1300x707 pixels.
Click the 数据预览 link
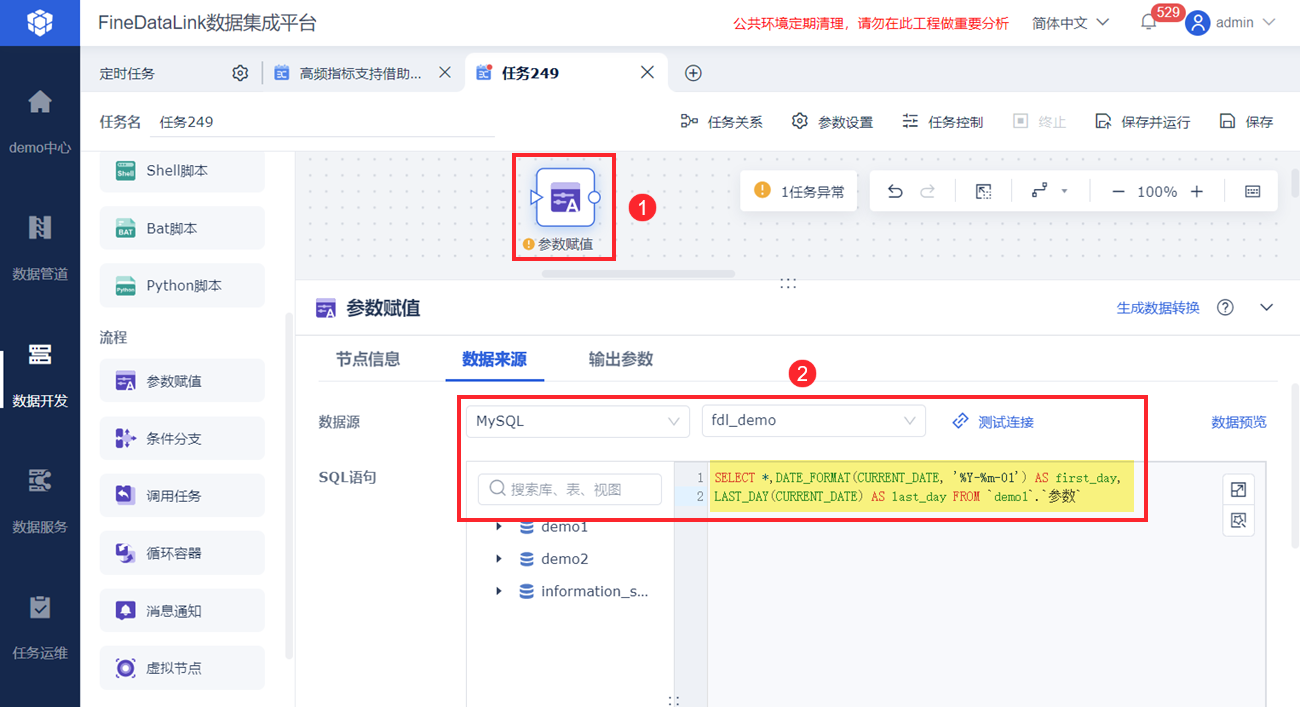(1239, 422)
